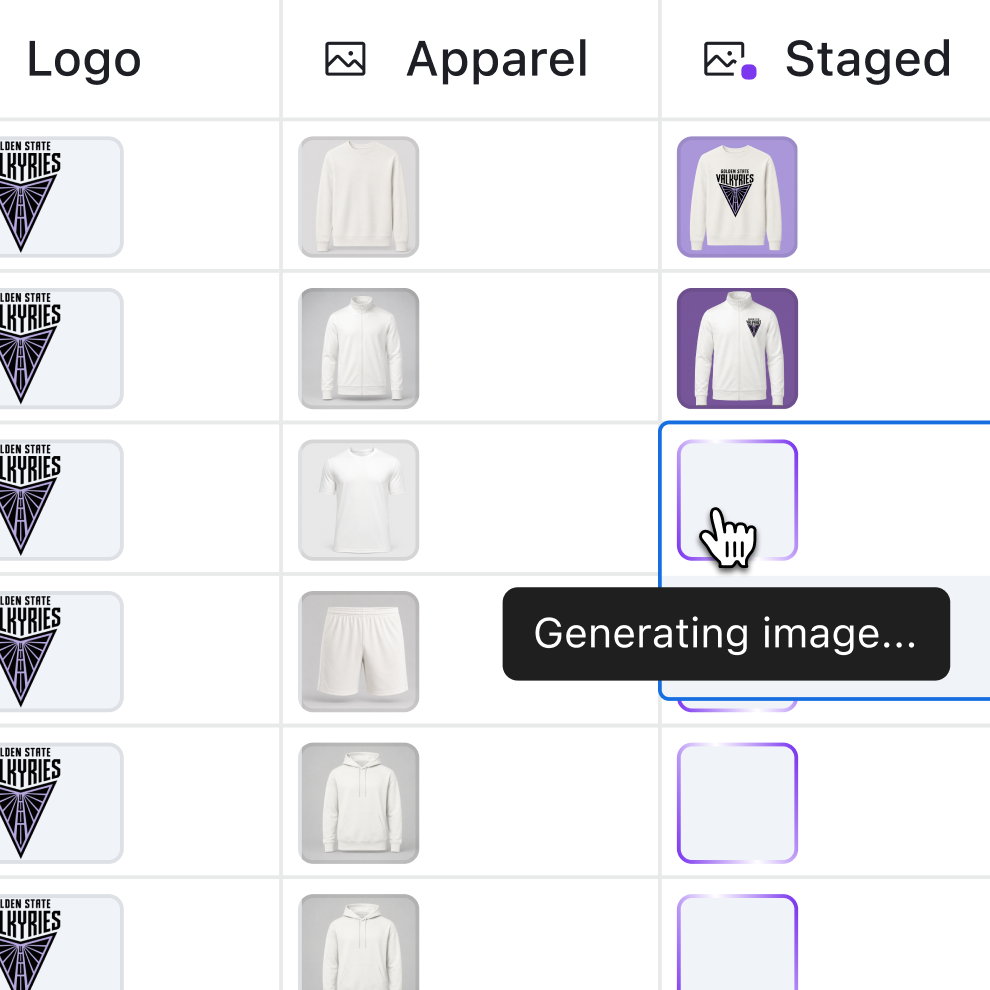The width and height of the screenshot is (990, 990).
Task: Open the white shorts apparel thumbnail
Action: 359,652
